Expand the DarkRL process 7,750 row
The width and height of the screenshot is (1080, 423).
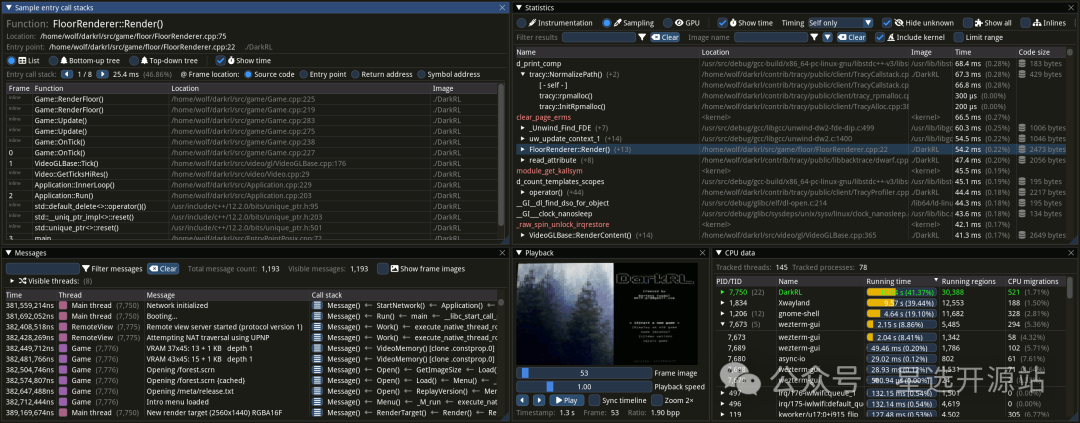[x=722, y=293]
